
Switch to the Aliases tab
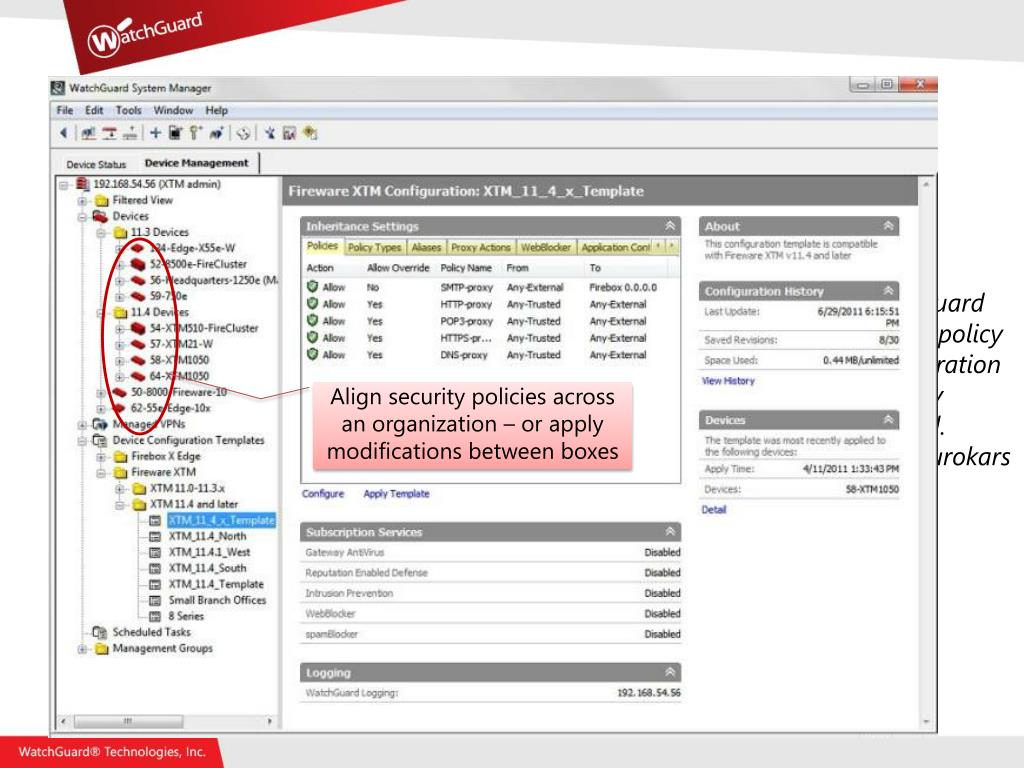(426, 248)
